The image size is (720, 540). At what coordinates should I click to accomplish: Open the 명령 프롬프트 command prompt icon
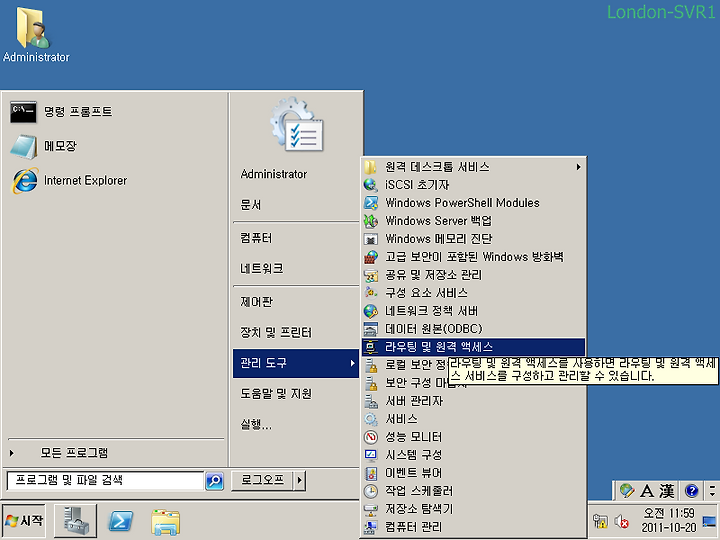pos(23,112)
